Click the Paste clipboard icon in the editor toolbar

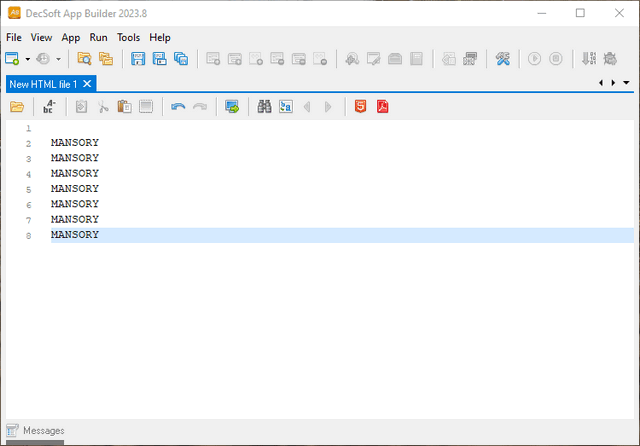point(124,107)
